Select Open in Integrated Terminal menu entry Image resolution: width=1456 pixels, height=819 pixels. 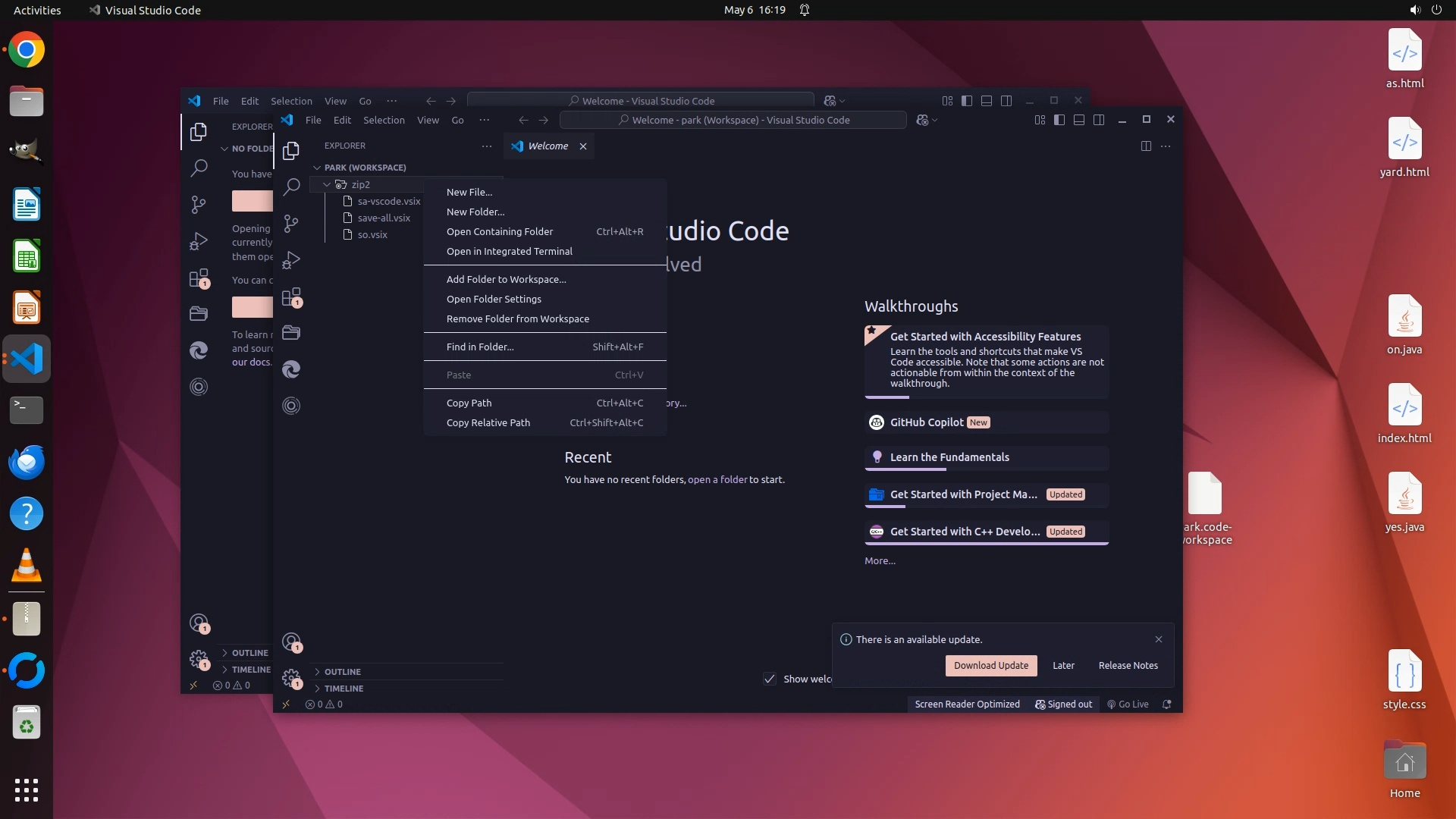(x=509, y=252)
